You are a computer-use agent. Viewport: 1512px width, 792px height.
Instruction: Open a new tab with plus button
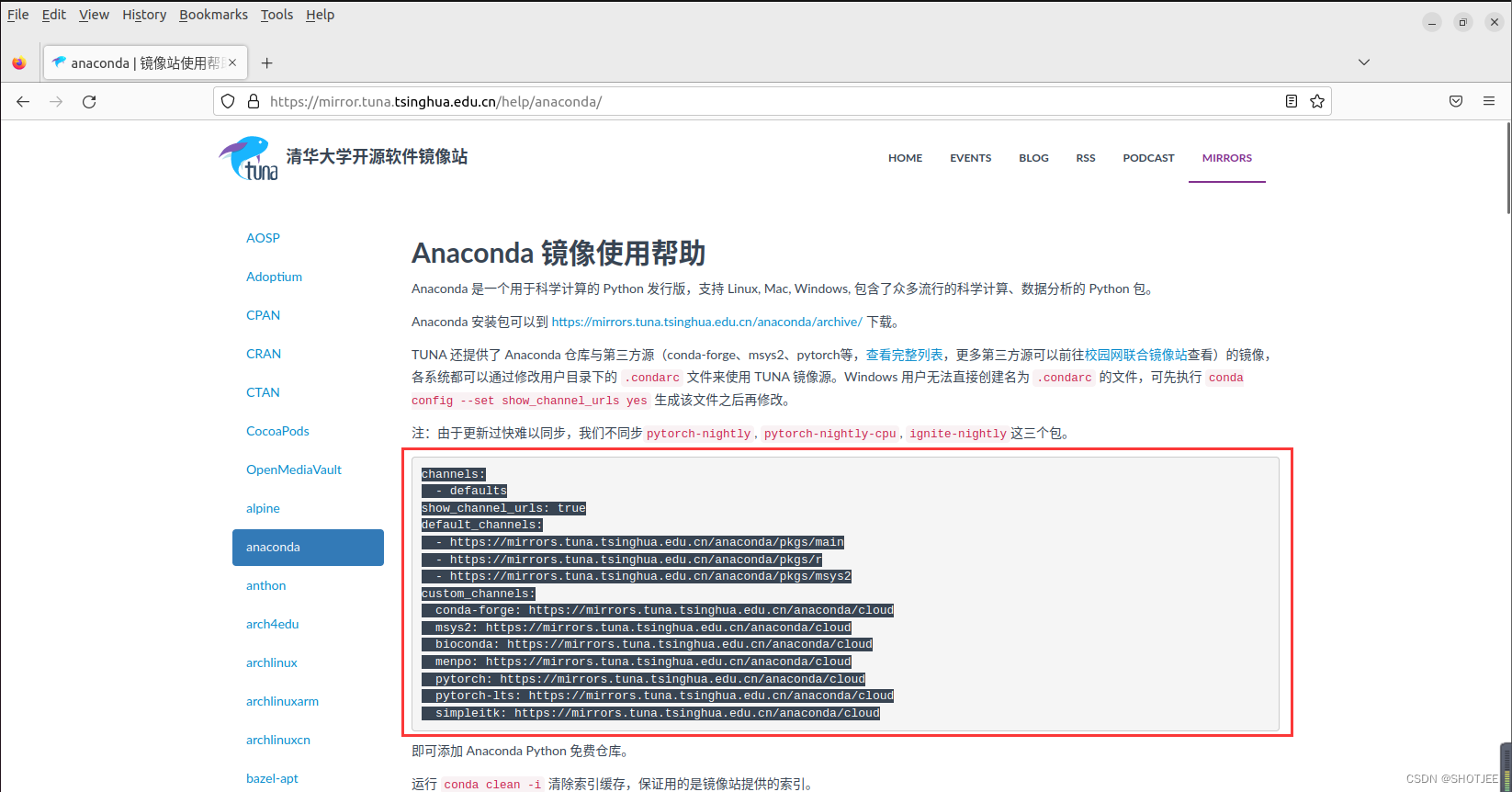(x=266, y=62)
